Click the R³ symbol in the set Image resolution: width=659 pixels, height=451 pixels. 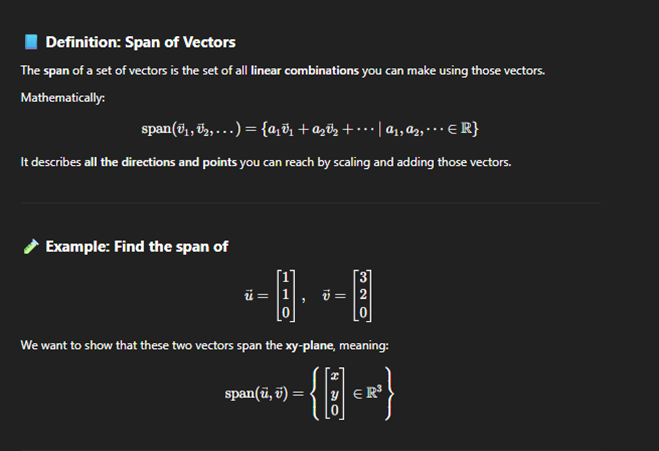click(373, 392)
